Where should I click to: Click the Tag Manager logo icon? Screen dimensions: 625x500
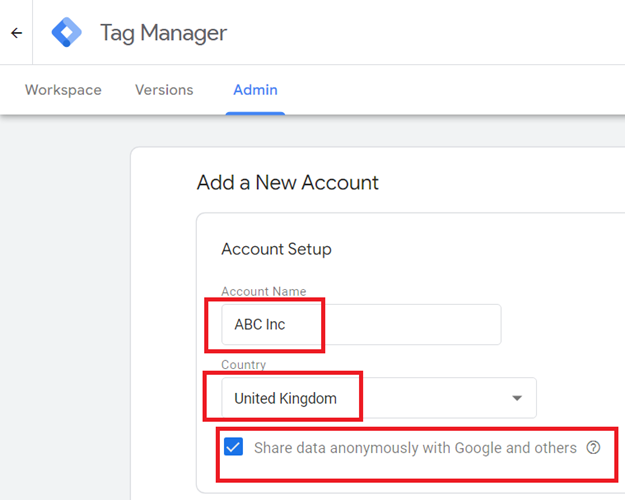[67, 32]
